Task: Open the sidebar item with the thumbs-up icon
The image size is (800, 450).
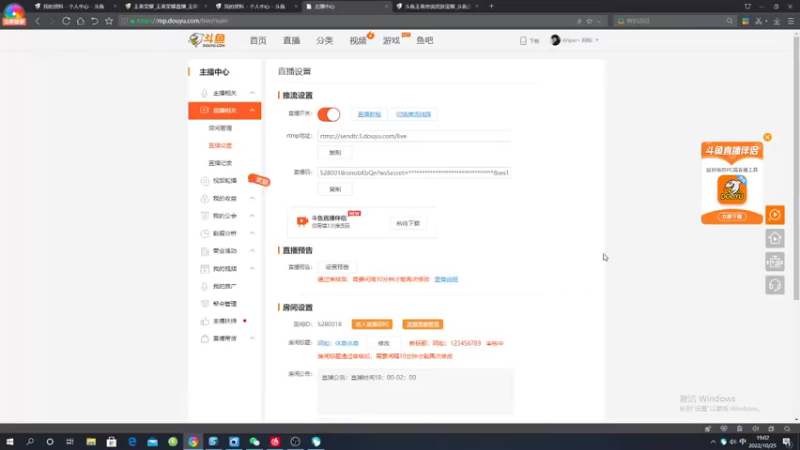Action: pos(224,321)
